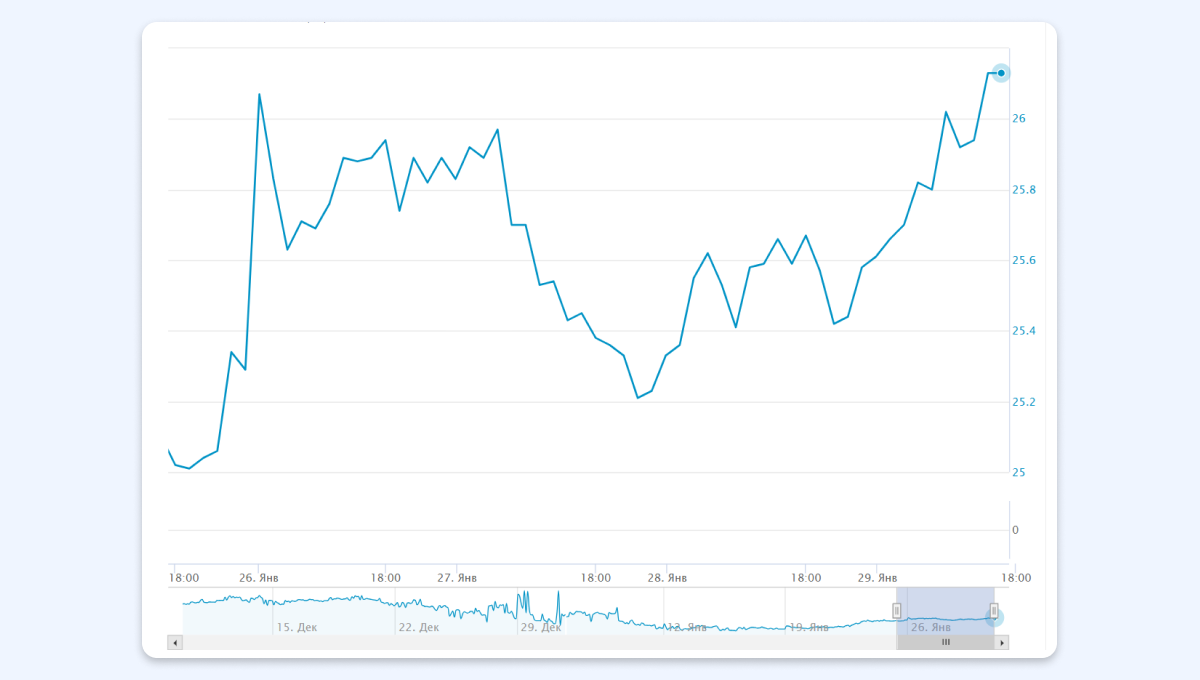Click the '29. Янв' main x-axis label
This screenshot has height=680, width=1200.
877,578
